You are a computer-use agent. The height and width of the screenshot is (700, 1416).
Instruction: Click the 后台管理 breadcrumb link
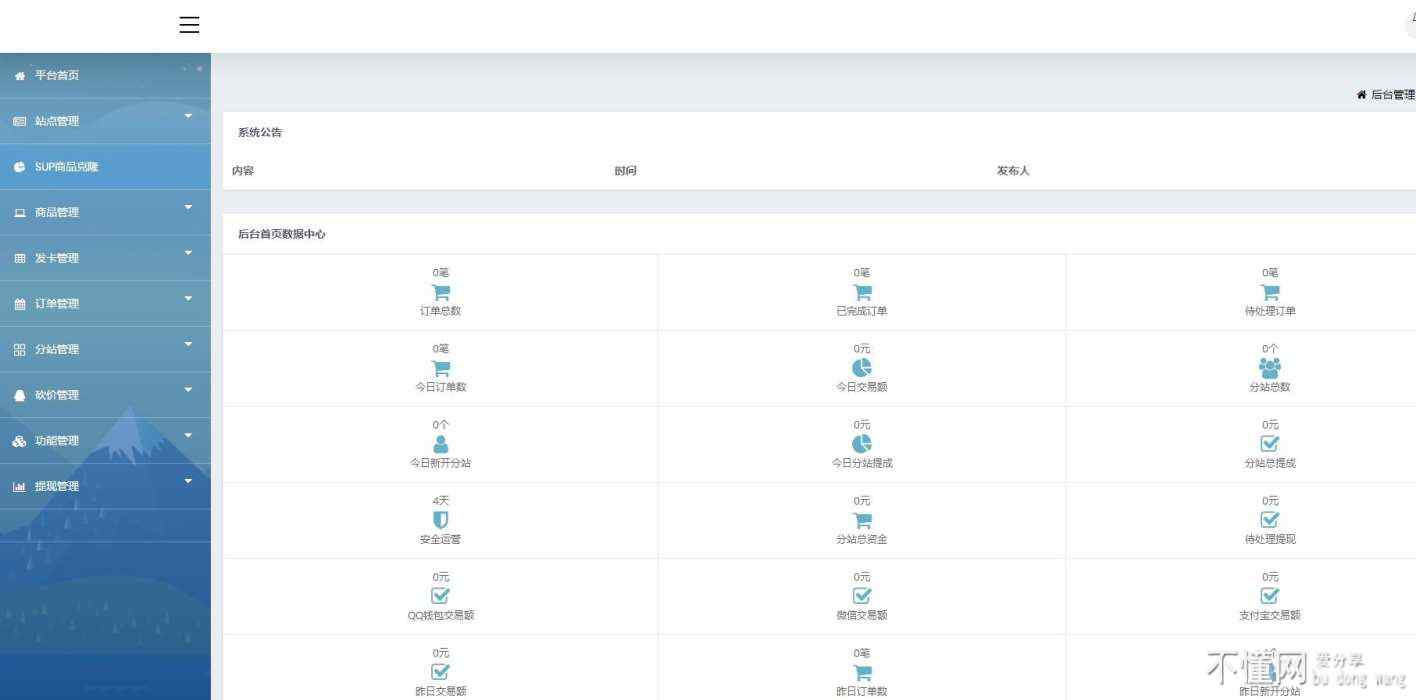tap(1392, 95)
